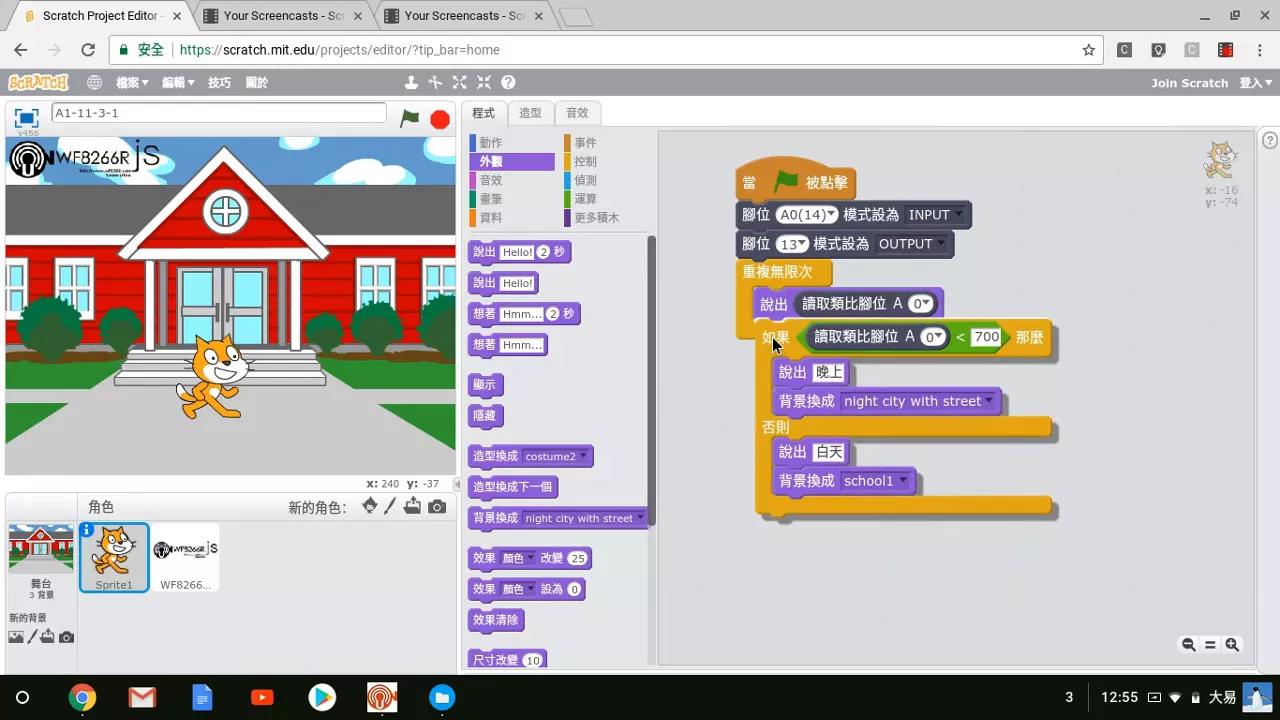Viewport: 1280px width, 720px height.
Task: Reload the browser page
Action: coord(88,50)
